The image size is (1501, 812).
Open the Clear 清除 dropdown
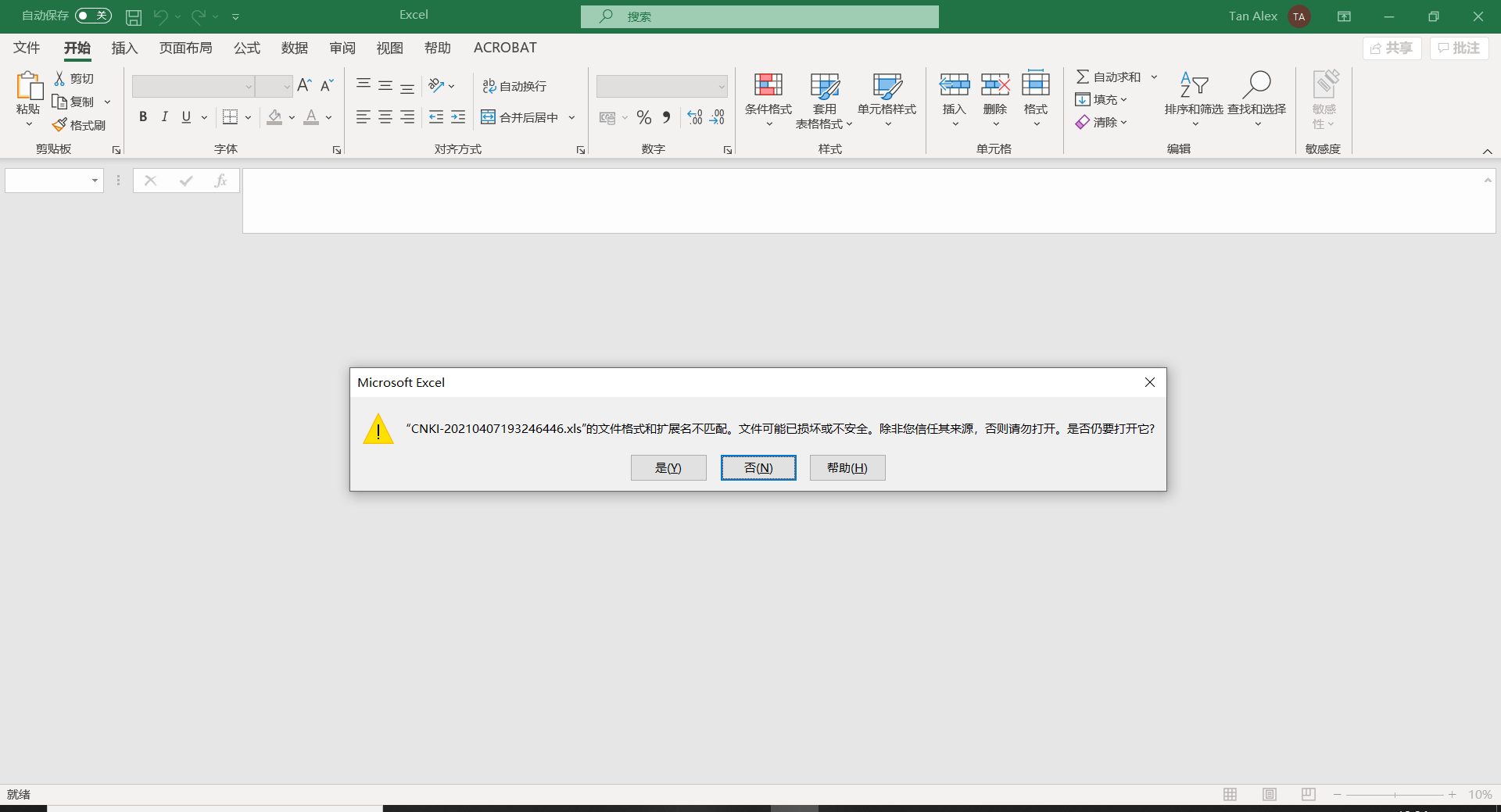[x=1101, y=122]
